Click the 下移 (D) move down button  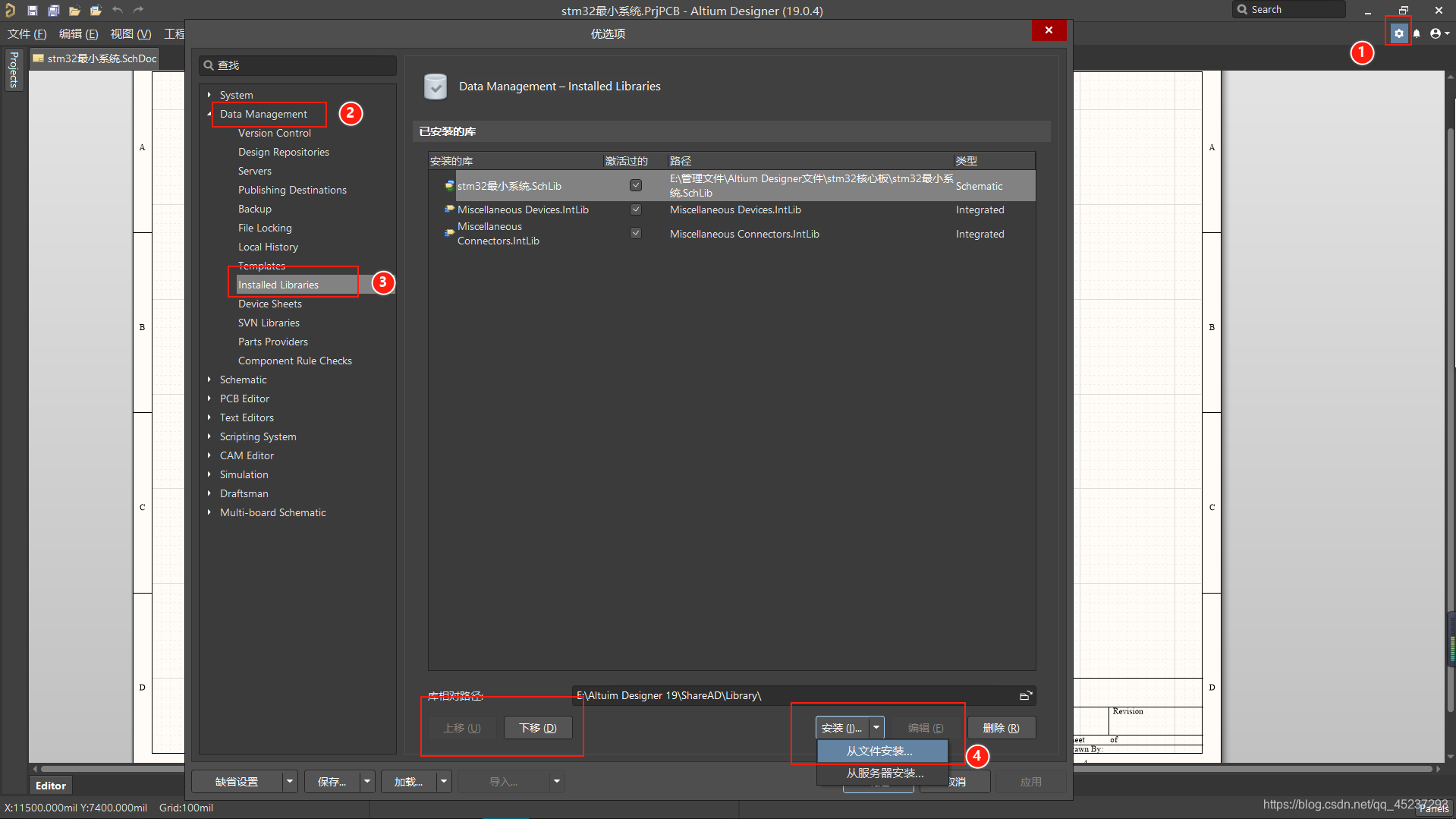tap(538, 728)
